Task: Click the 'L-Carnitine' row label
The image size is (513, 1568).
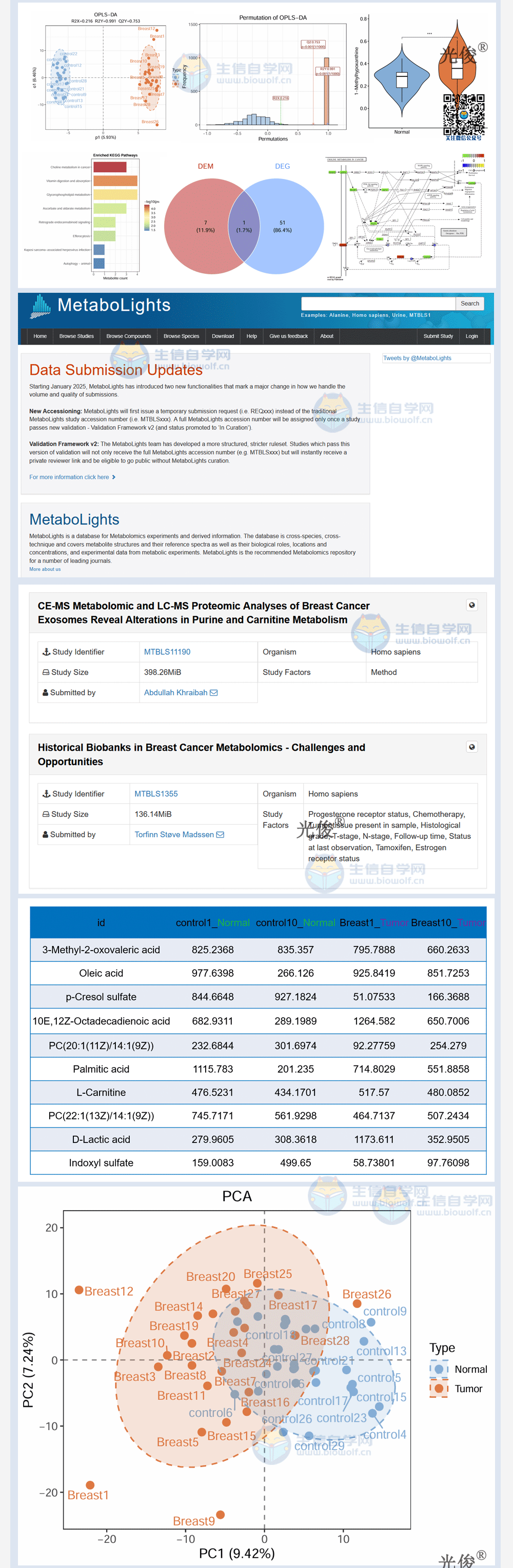Action: tap(101, 1092)
